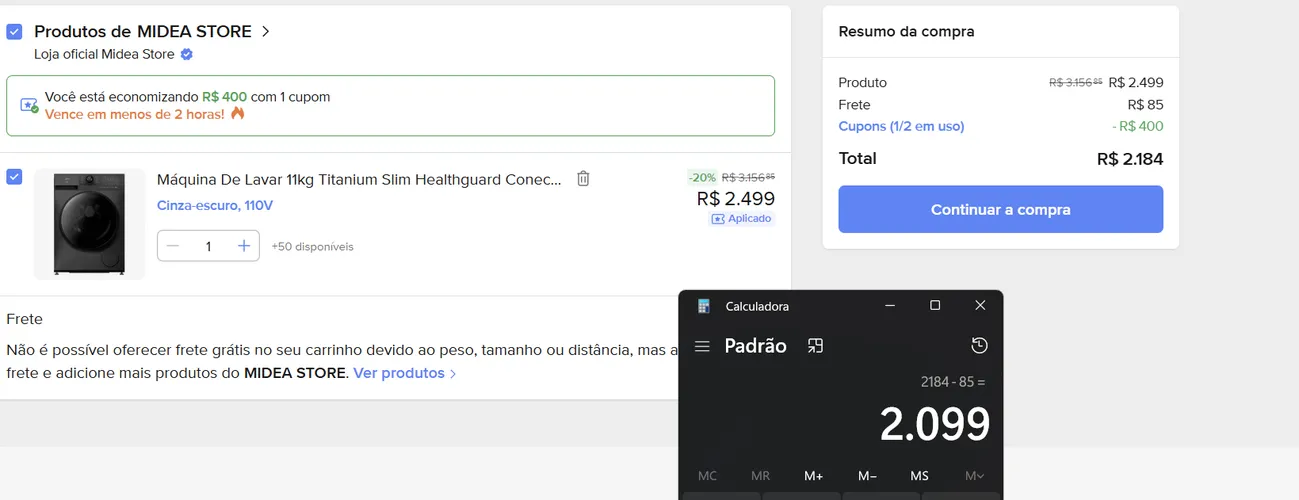Viewport: 1299px width, 500px height.
Task: Delete the washing machine with trash icon
Action: click(x=583, y=179)
